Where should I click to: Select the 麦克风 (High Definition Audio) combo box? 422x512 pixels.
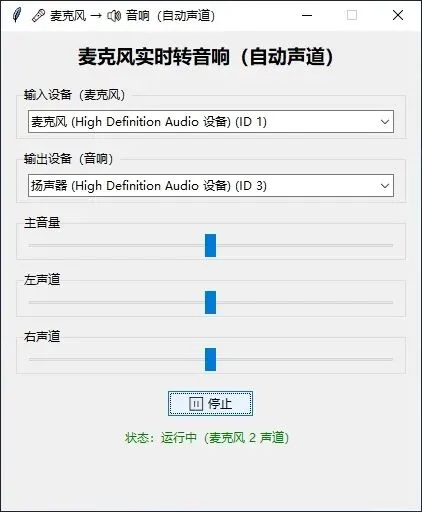(x=211, y=122)
